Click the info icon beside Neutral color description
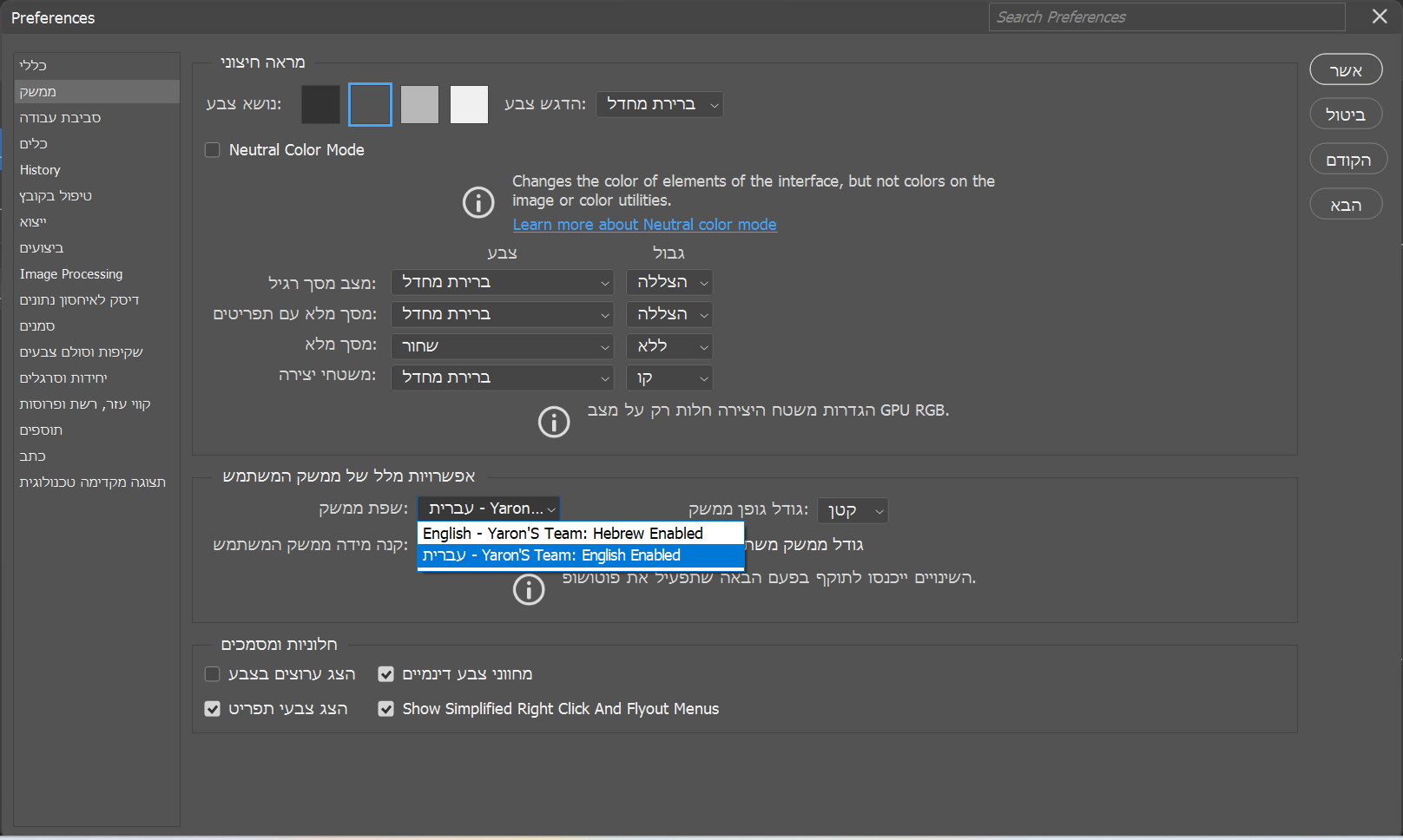The width and height of the screenshot is (1403, 840). point(478,202)
